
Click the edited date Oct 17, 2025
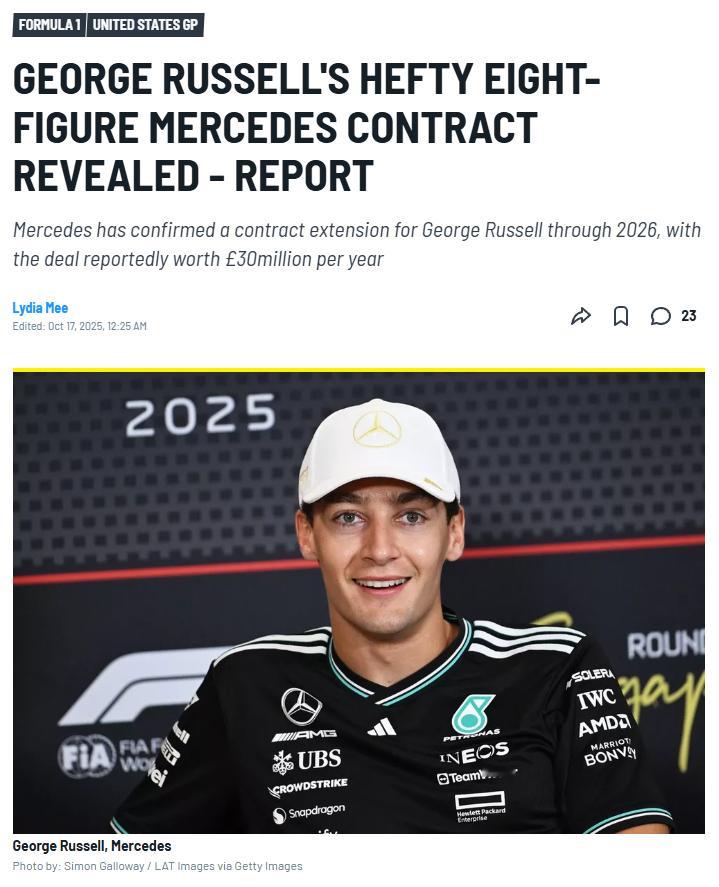80,326
